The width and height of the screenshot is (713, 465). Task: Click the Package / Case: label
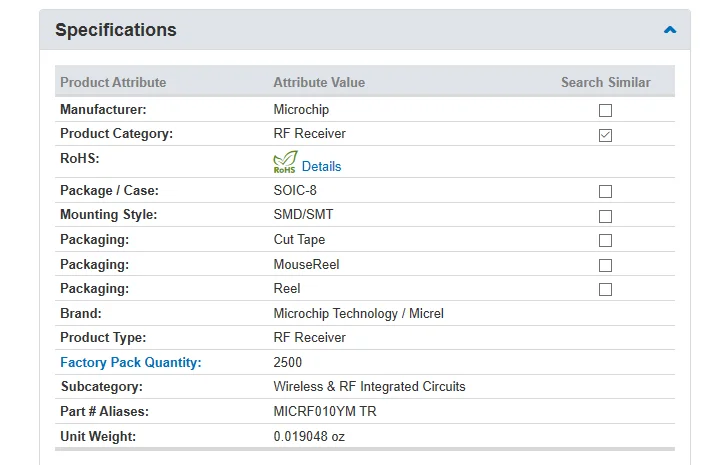(109, 190)
